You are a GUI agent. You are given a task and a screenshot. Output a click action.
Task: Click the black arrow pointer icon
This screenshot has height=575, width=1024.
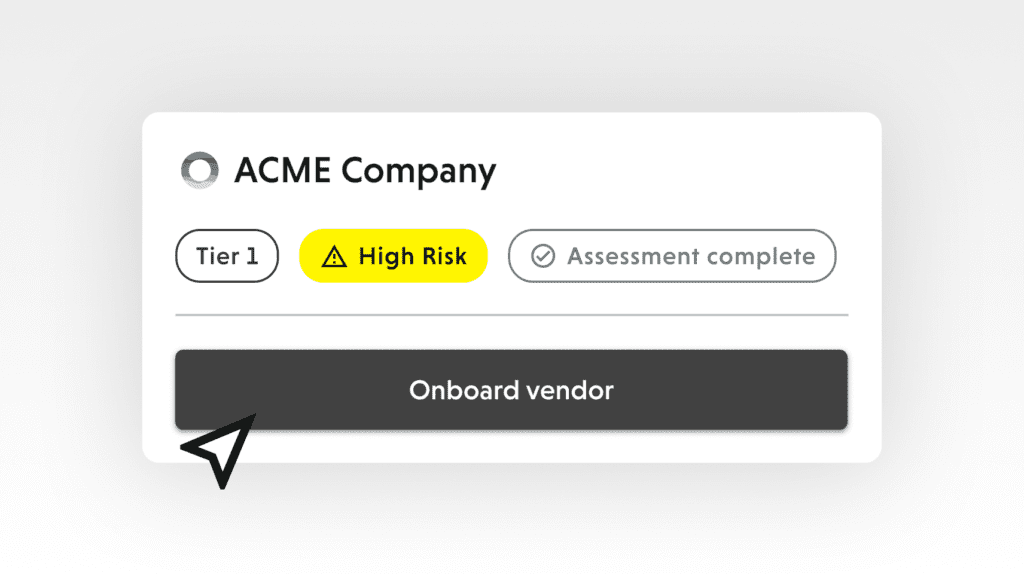point(221,451)
